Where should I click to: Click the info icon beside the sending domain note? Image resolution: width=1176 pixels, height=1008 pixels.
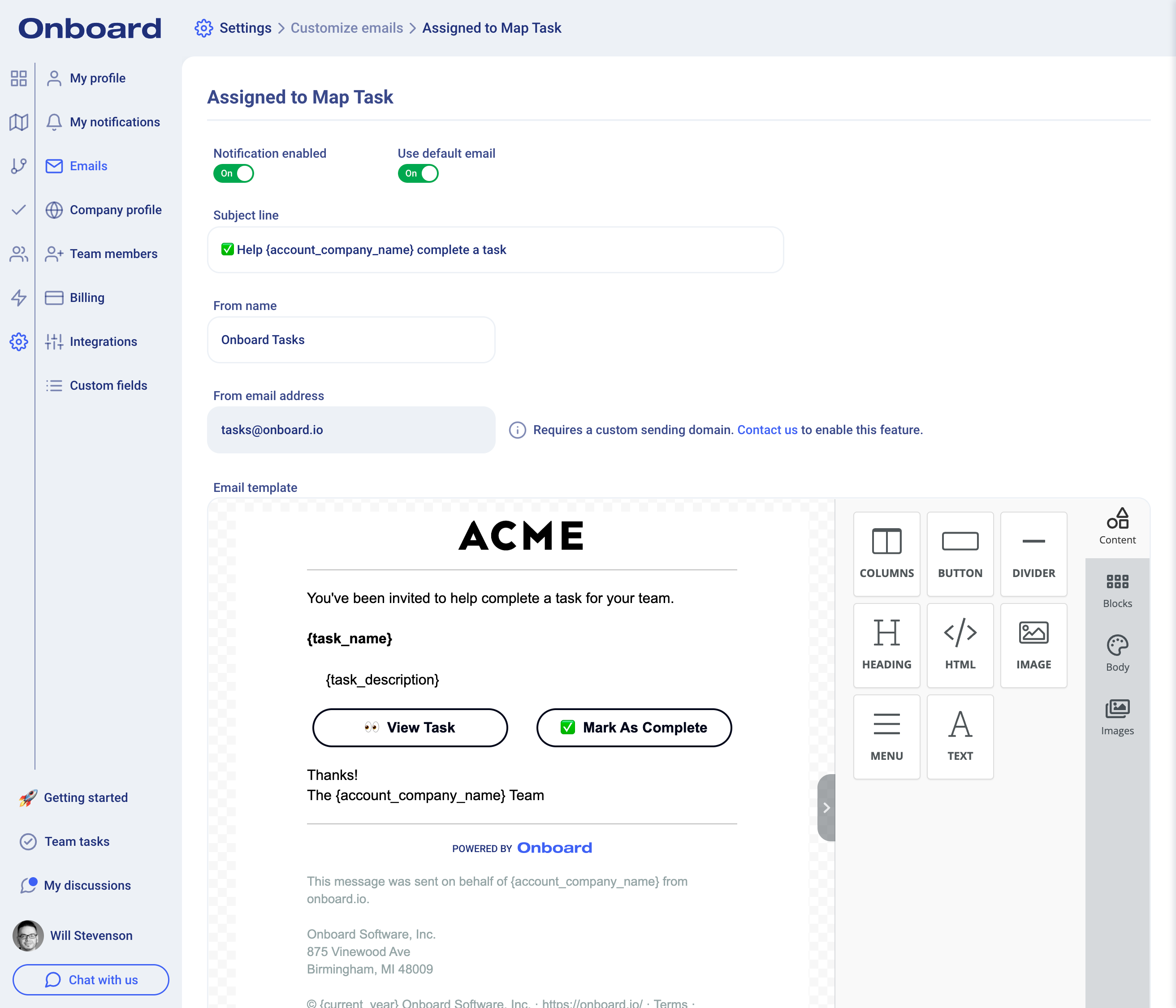[517, 430]
